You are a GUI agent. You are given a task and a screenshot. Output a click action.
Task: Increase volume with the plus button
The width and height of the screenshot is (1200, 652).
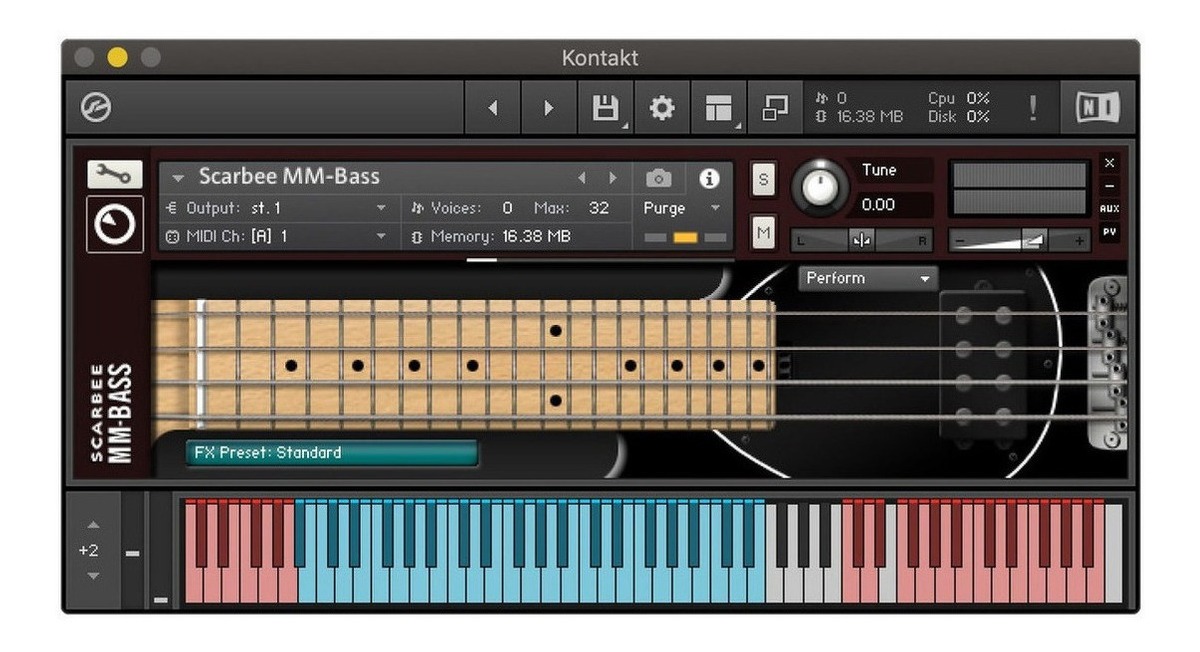(1079, 240)
